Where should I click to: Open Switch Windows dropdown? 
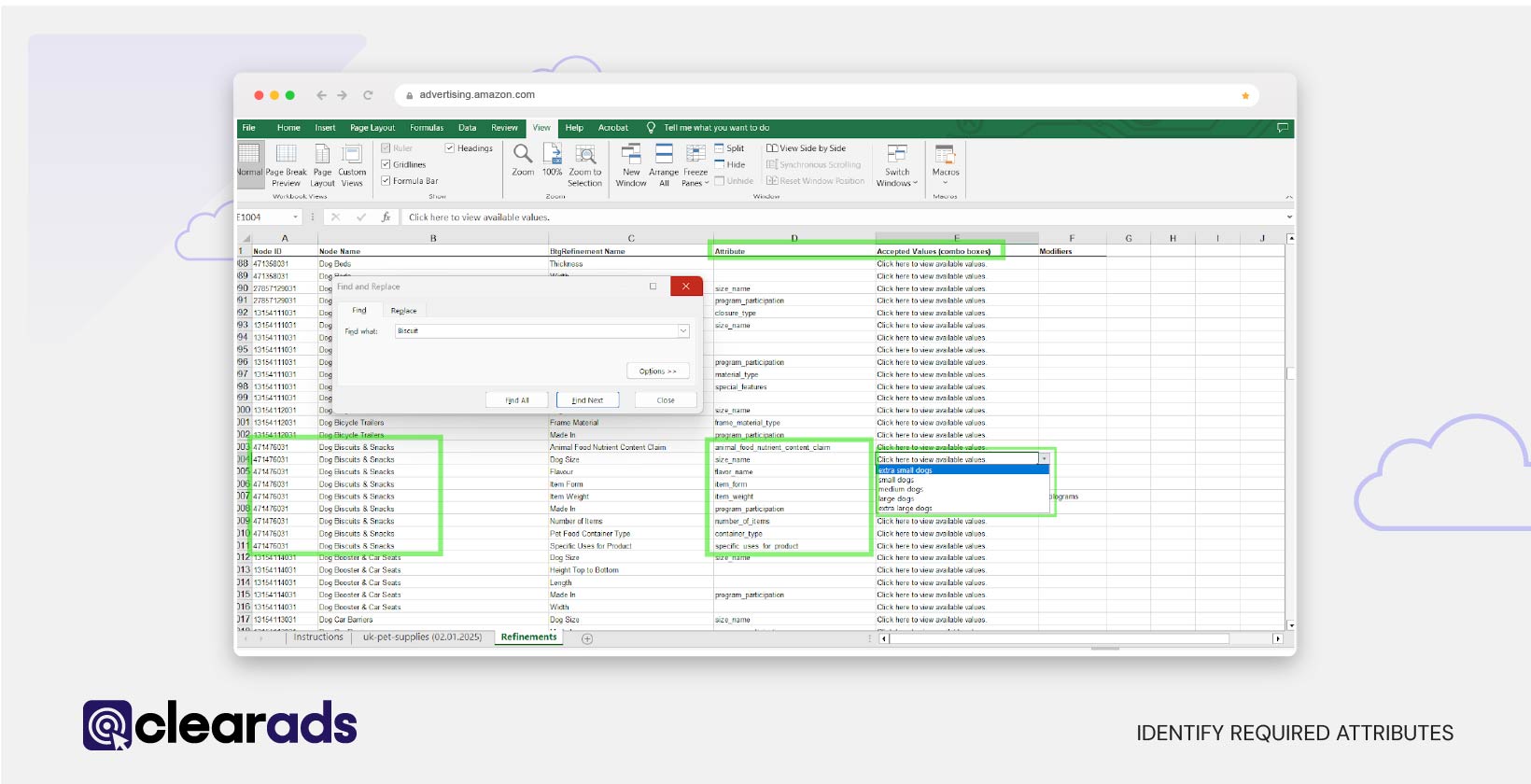pos(897,164)
